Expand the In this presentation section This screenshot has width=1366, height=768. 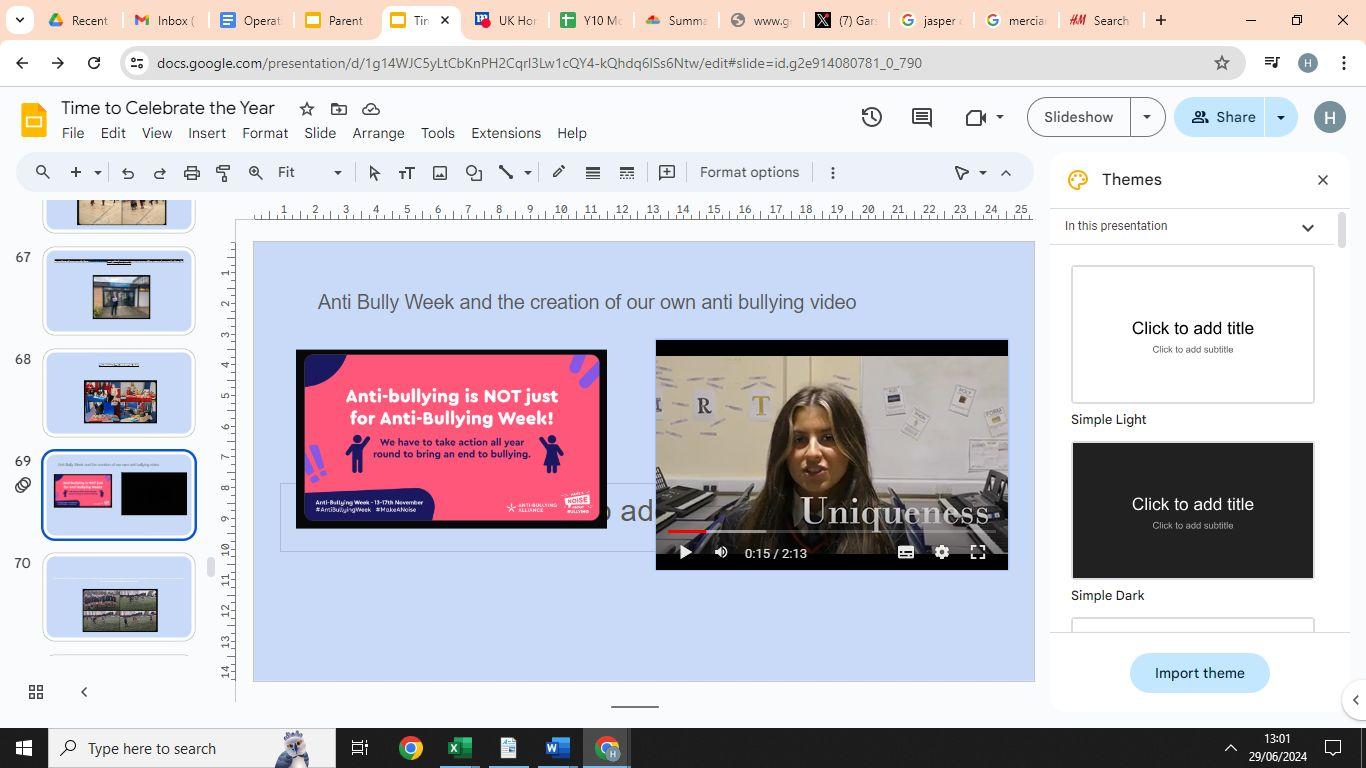tap(1307, 227)
